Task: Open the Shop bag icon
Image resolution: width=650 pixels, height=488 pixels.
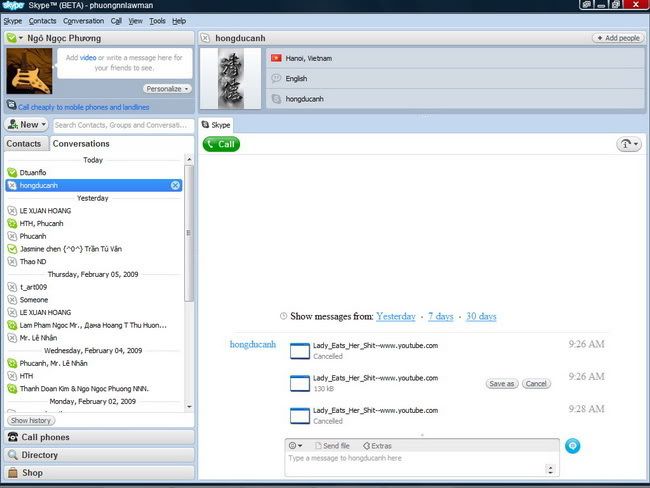Action: pyautogui.click(x=12, y=473)
